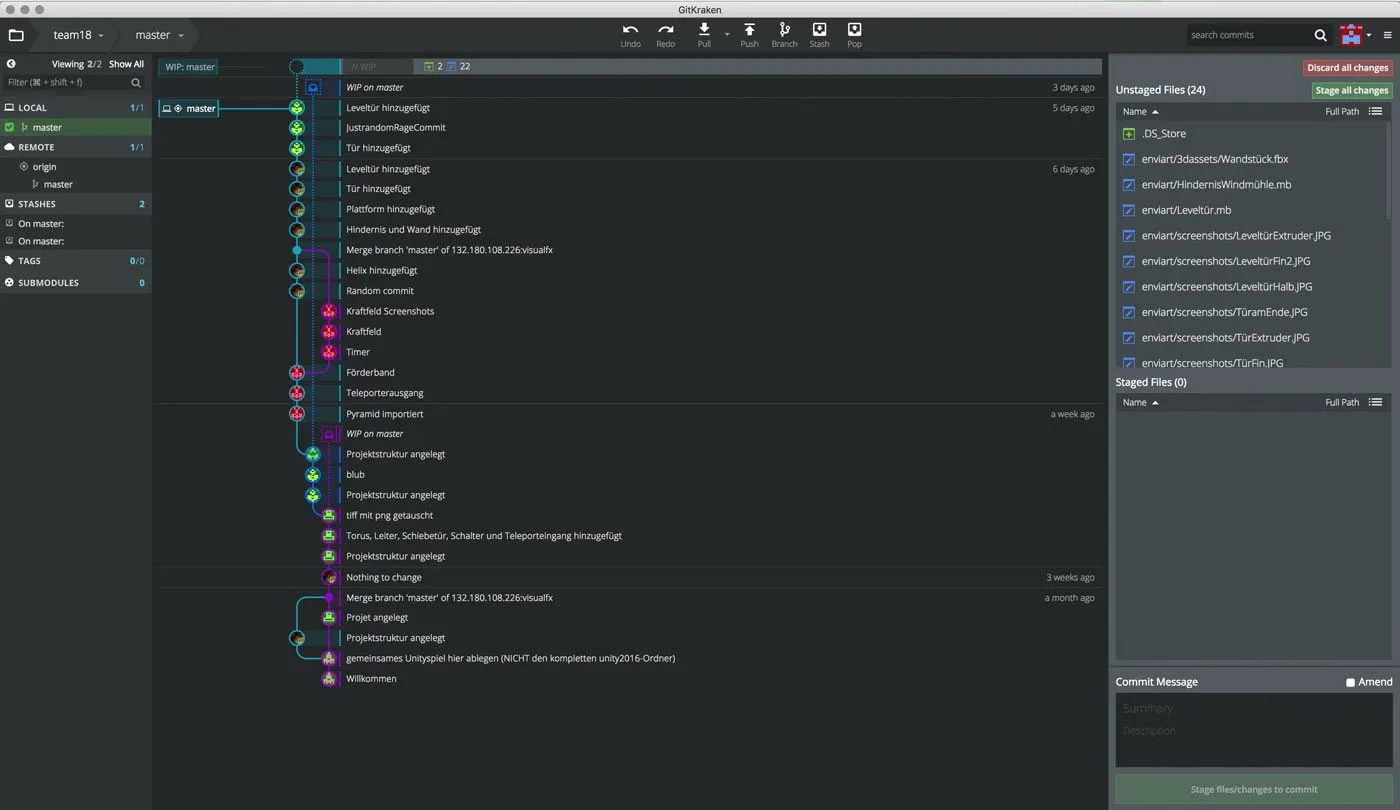Pull changes with the Pull icon

pyautogui.click(x=704, y=30)
